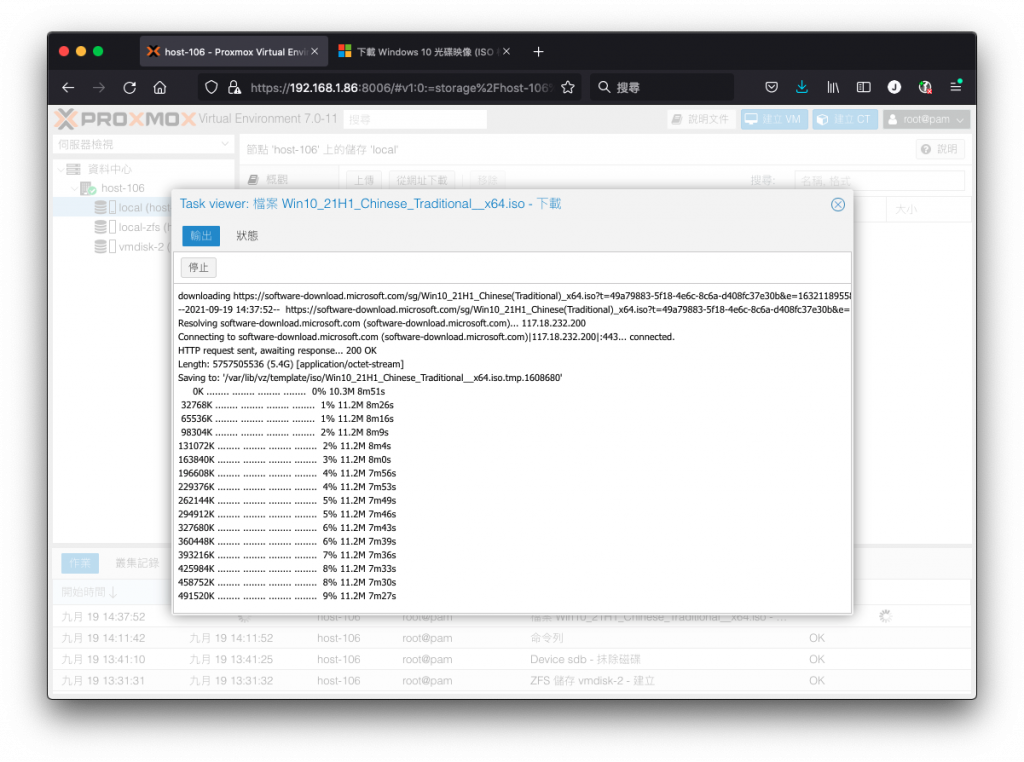The image size is (1024, 762).
Task: Click the 建立 CT button
Action: (845, 119)
